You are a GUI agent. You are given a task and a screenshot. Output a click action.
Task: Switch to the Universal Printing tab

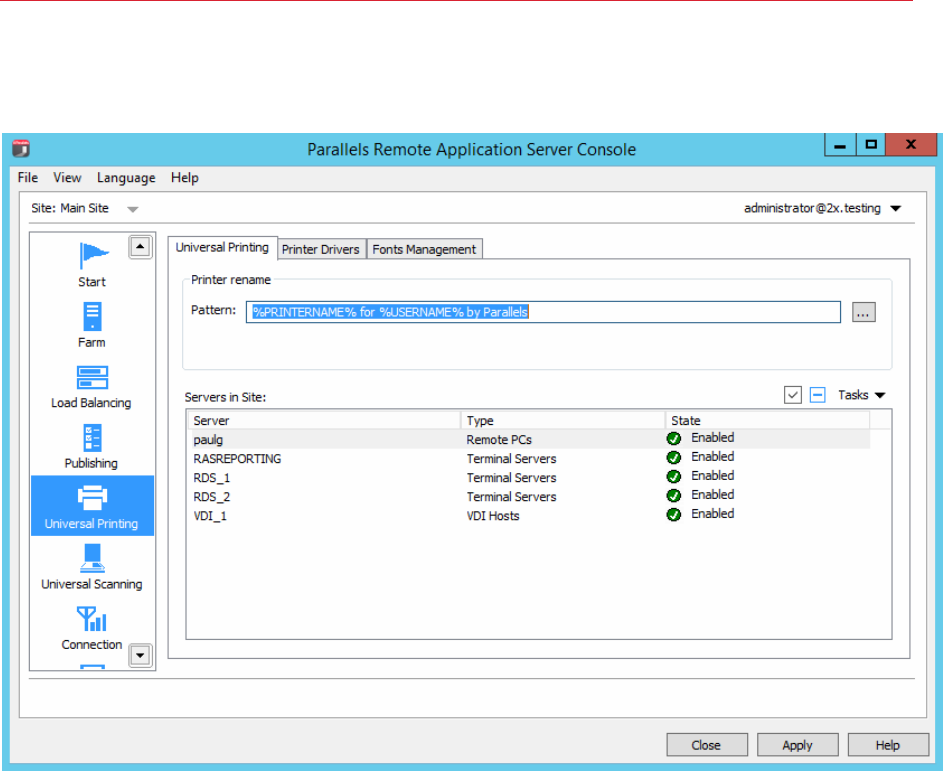222,247
